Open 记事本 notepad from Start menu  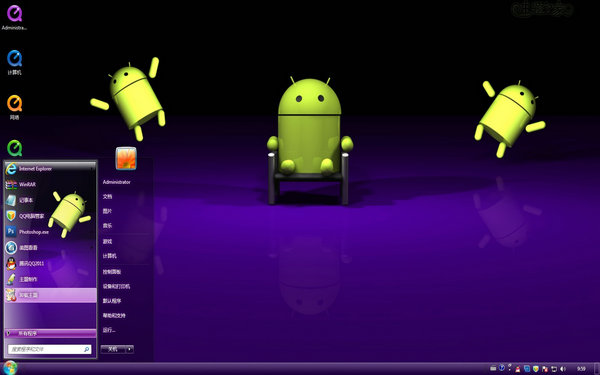click(x=50, y=200)
